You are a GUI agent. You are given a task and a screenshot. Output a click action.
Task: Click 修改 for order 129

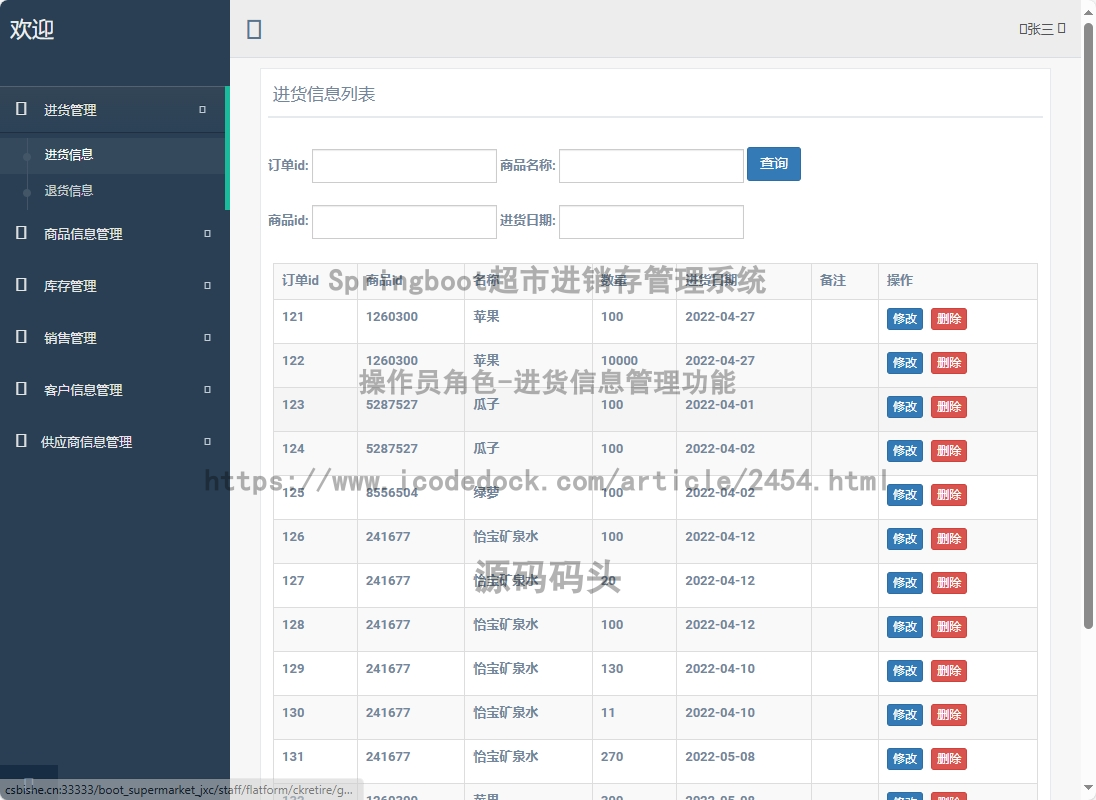(905, 671)
